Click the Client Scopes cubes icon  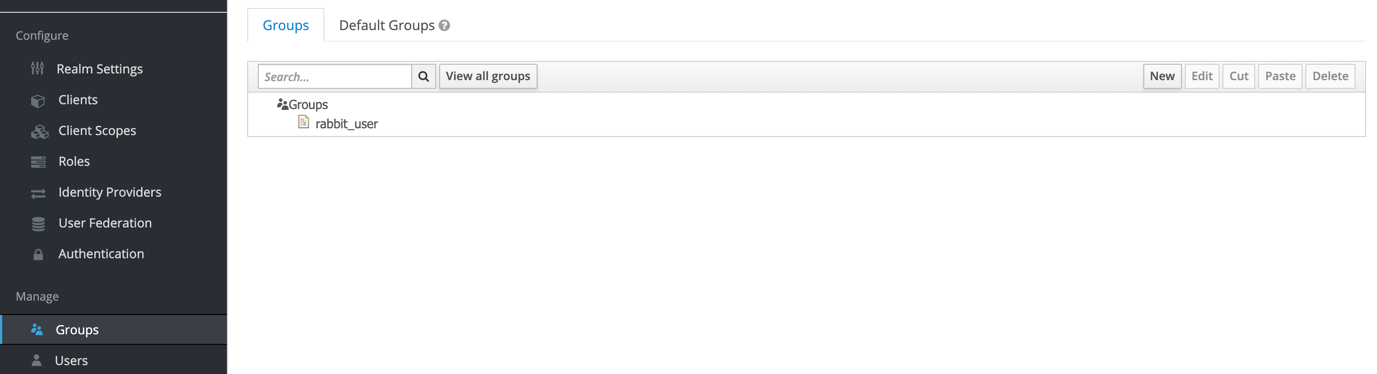click(x=39, y=131)
